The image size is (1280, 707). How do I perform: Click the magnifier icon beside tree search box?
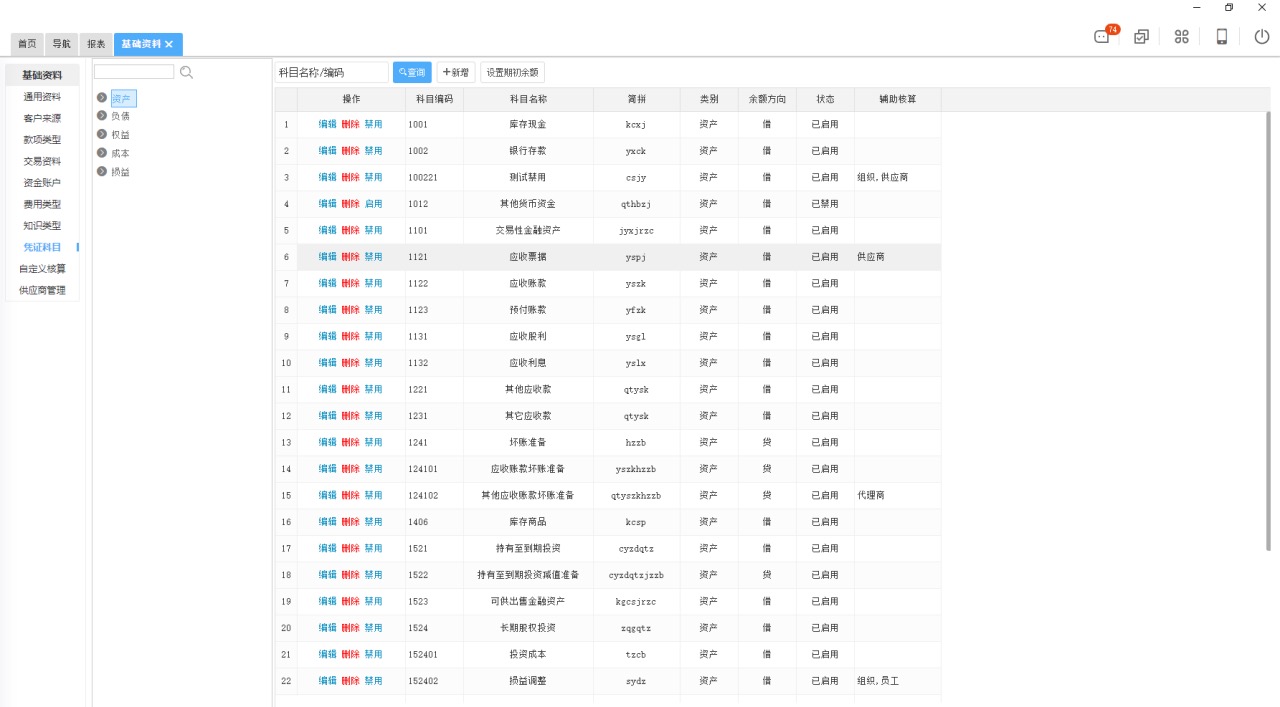(186, 72)
